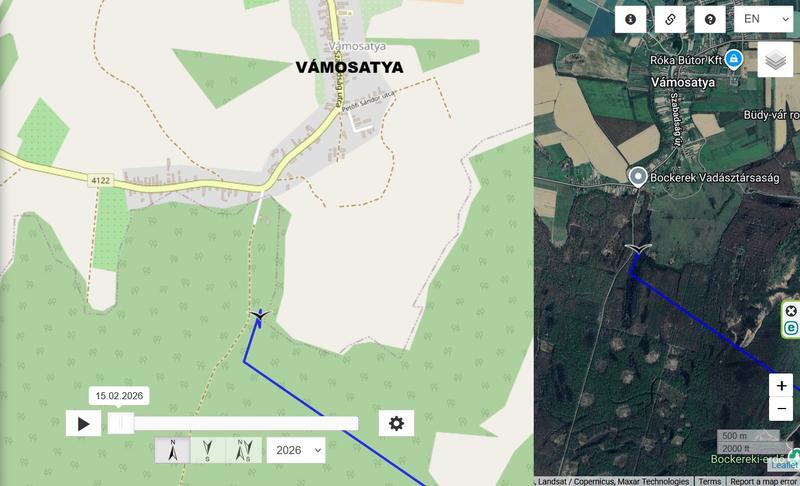Screen dimensions: 800x486
Task: Select the southward migration direction toggle
Action: [x=208, y=450]
